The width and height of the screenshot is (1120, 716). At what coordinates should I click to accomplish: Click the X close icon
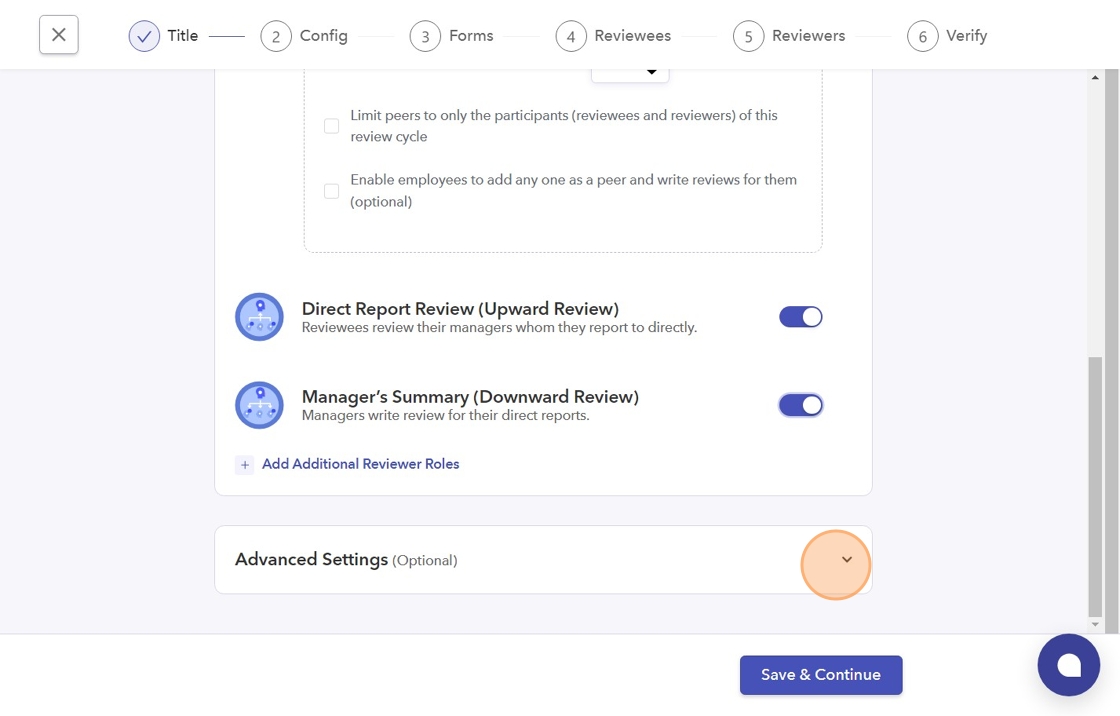[59, 35]
